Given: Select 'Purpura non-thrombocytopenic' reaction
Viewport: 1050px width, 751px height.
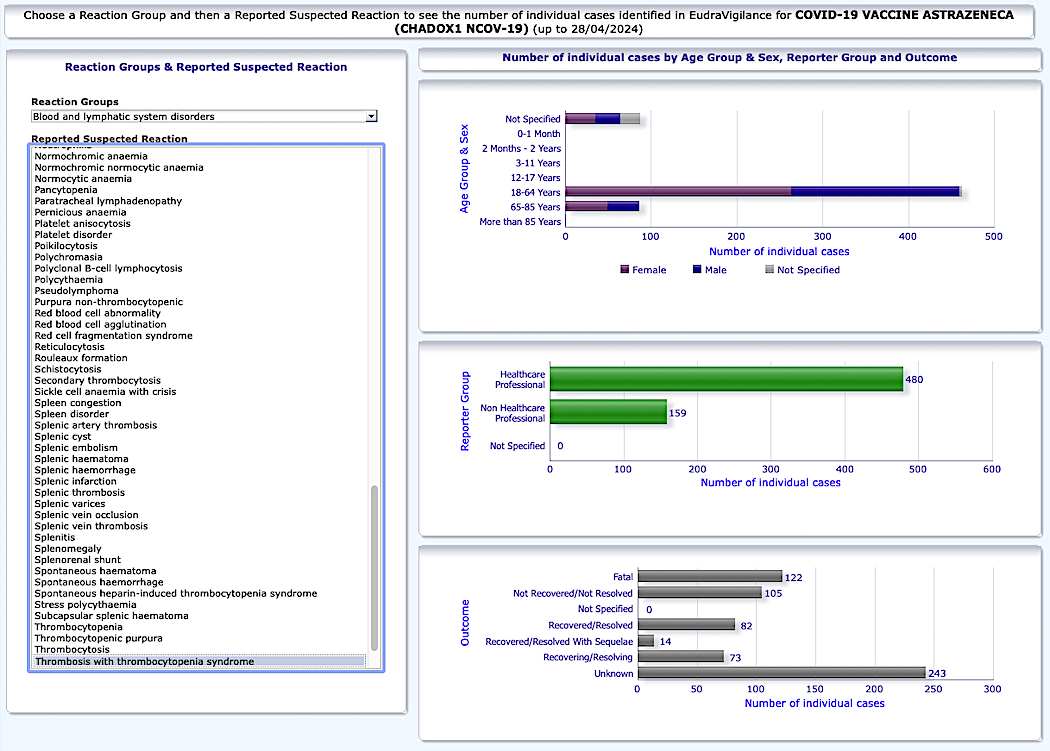Looking at the screenshot, I should [x=108, y=302].
